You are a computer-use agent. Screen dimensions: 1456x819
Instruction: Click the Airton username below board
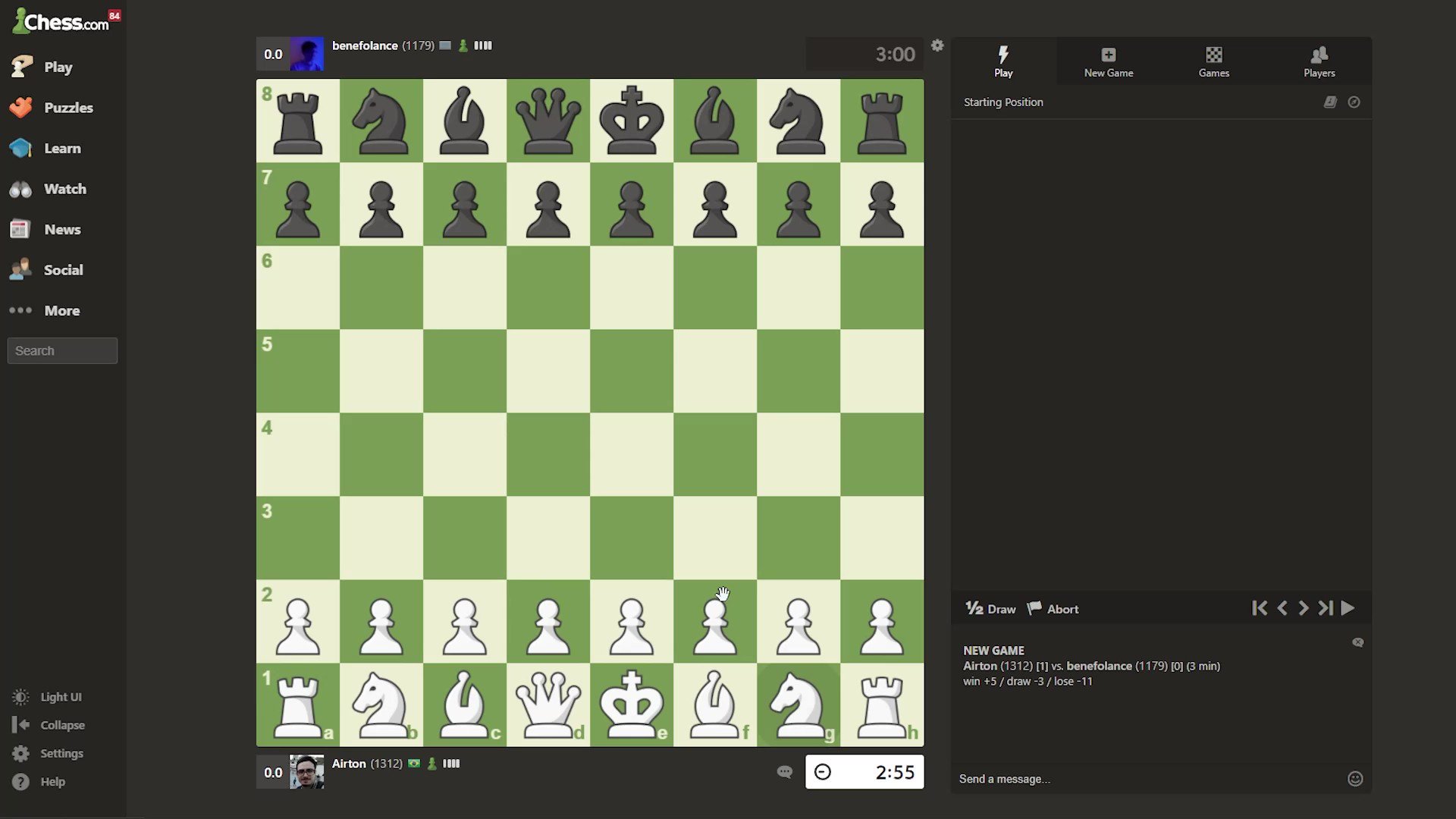tap(349, 764)
